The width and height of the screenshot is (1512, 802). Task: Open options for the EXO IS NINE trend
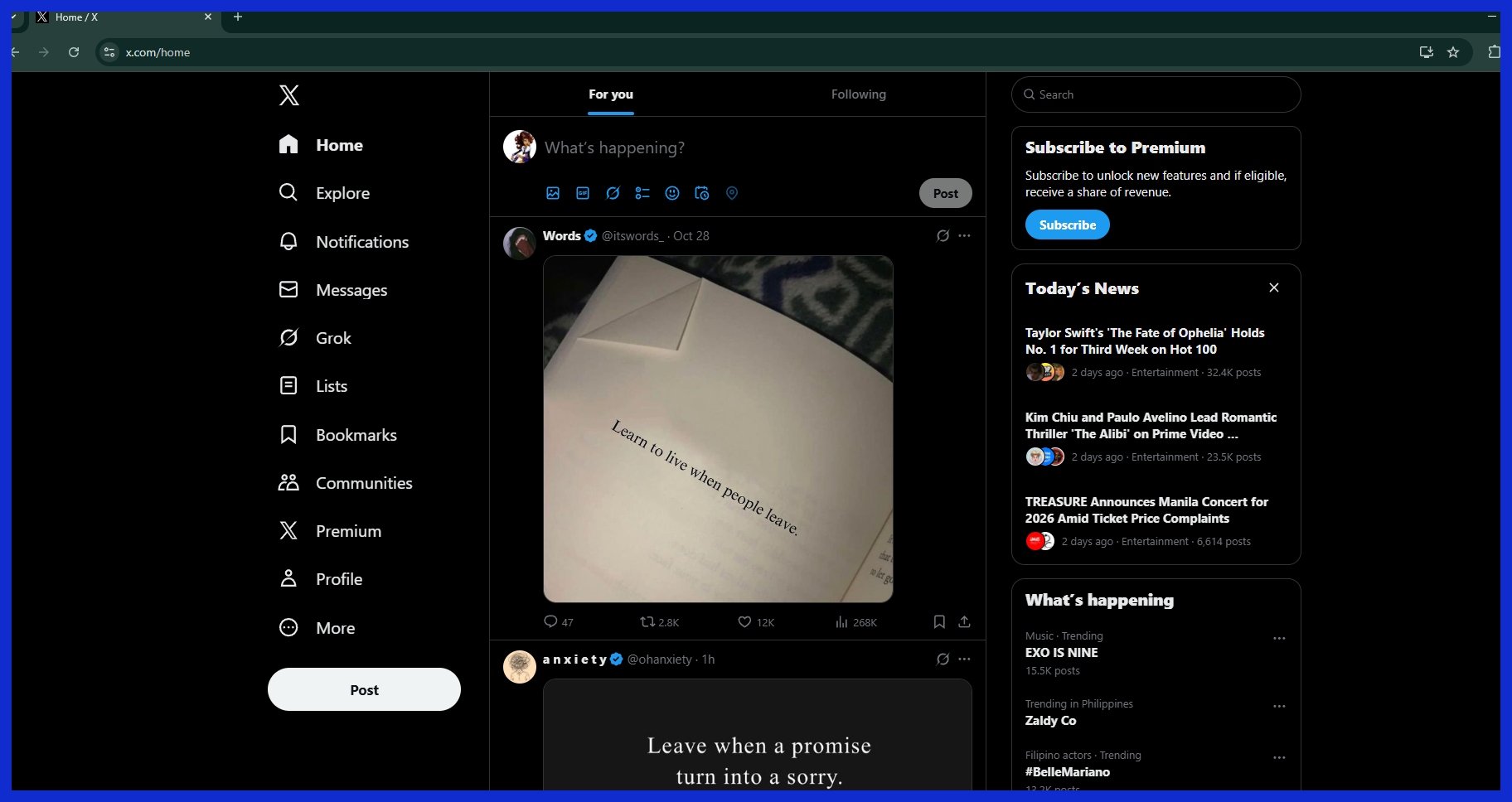click(1279, 638)
